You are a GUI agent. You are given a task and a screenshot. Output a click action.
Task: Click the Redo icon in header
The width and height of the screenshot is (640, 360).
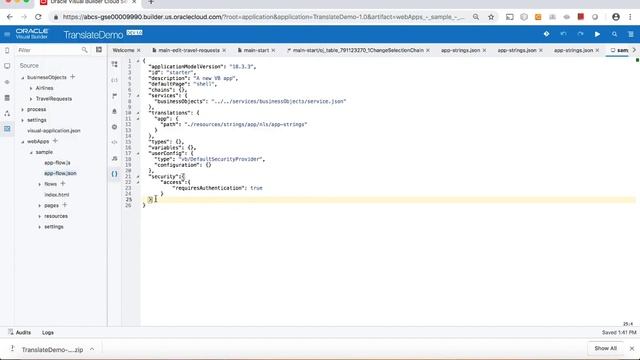tap(580, 34)
